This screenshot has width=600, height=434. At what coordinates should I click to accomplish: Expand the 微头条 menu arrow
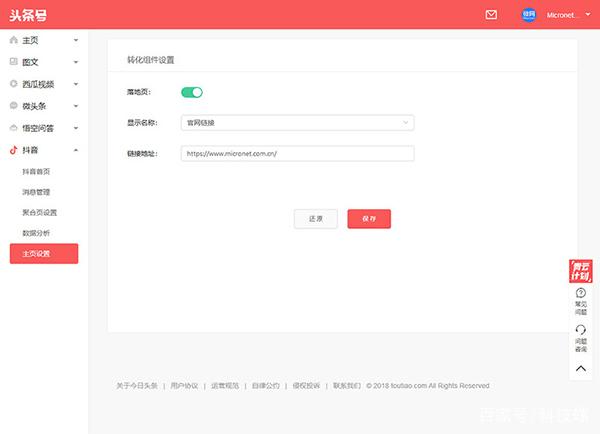(76, 106)
